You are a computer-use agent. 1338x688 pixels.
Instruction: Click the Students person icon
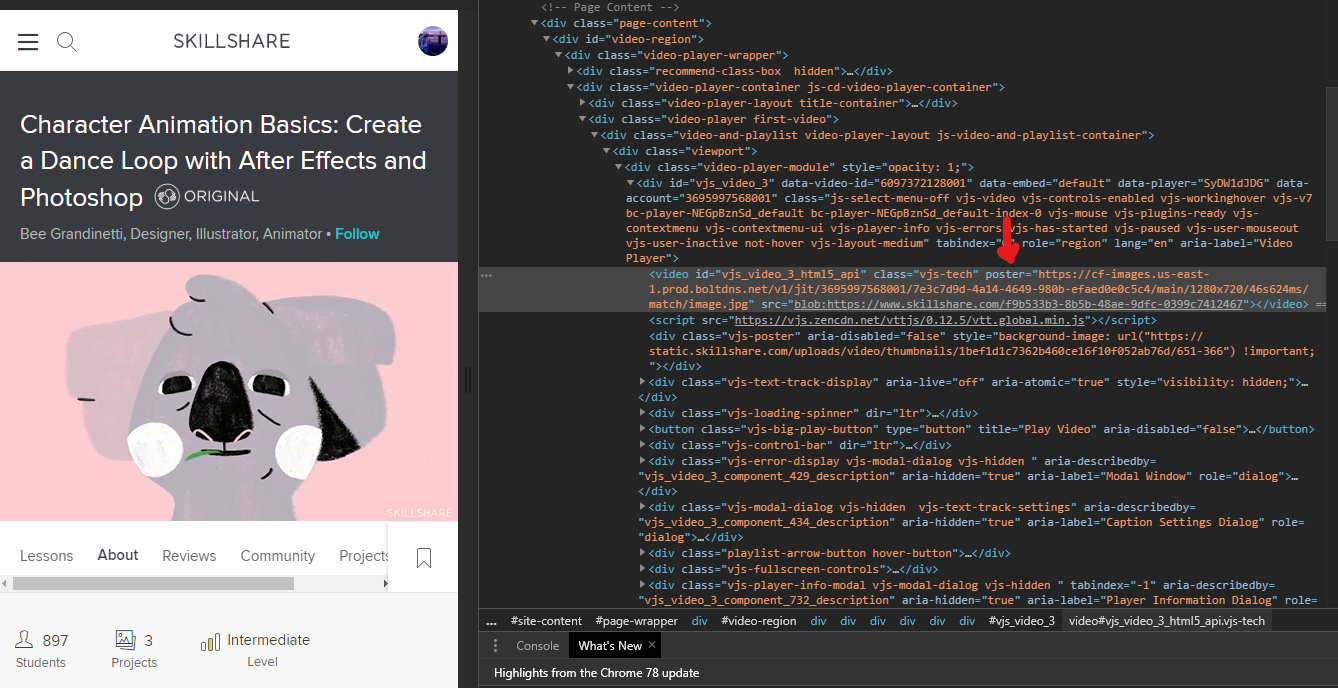pos(25,640)
